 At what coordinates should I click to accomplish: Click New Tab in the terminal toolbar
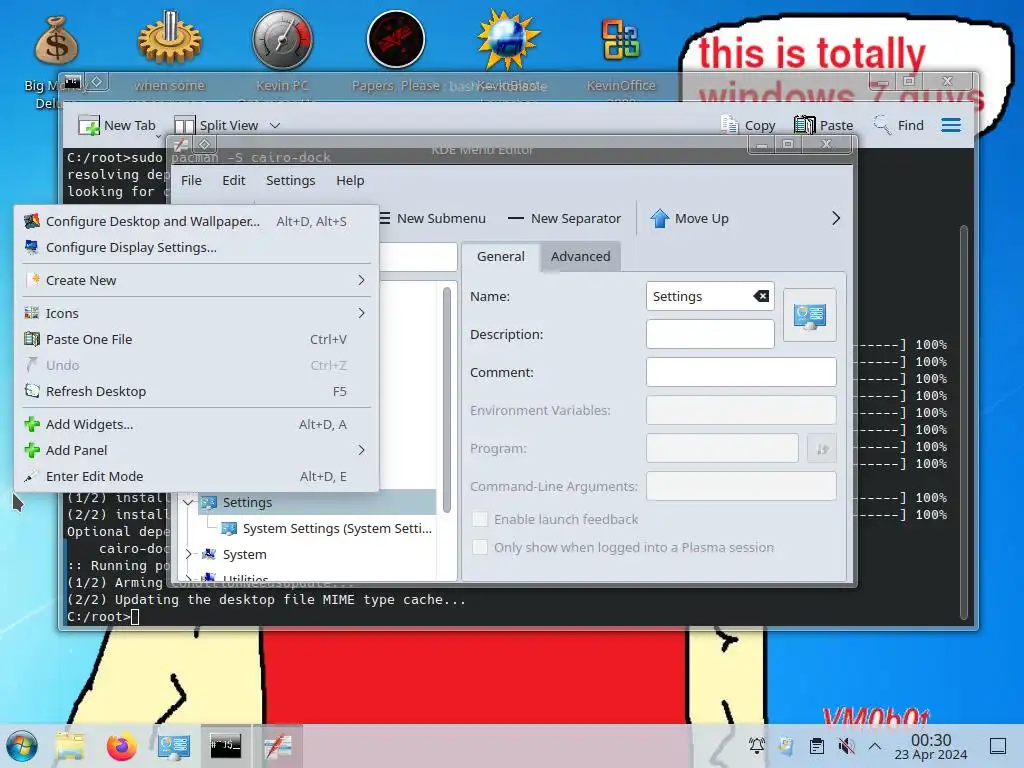pyautogui.click(x=118, y=125)
